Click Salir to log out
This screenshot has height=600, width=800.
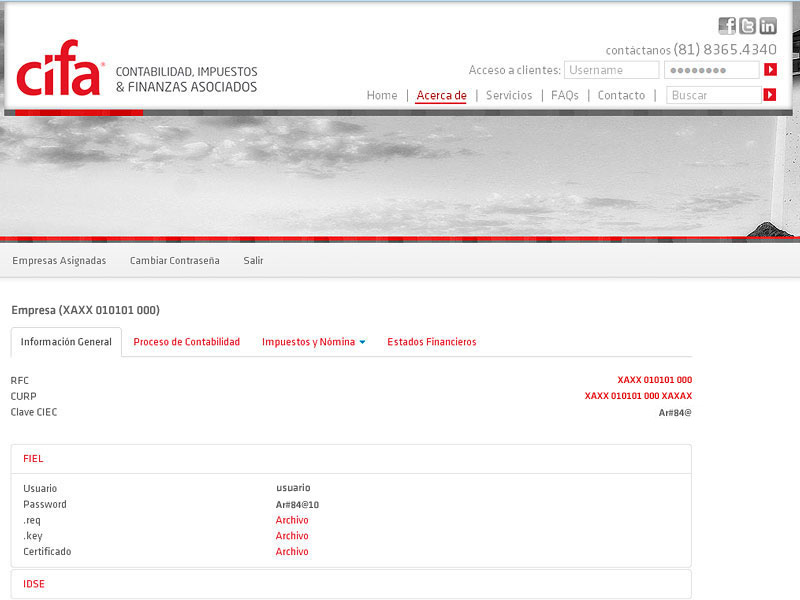[253, 261]
